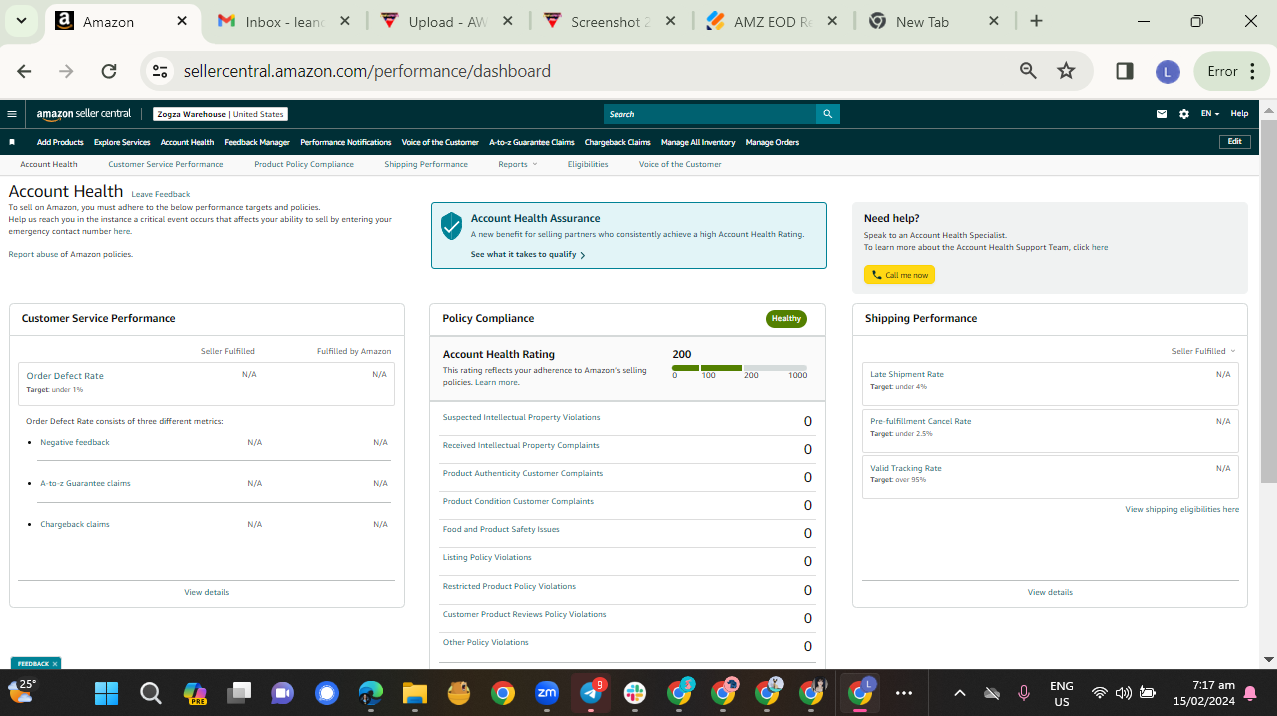Bookmark this page with the star icon

[x=1066, y=71]
